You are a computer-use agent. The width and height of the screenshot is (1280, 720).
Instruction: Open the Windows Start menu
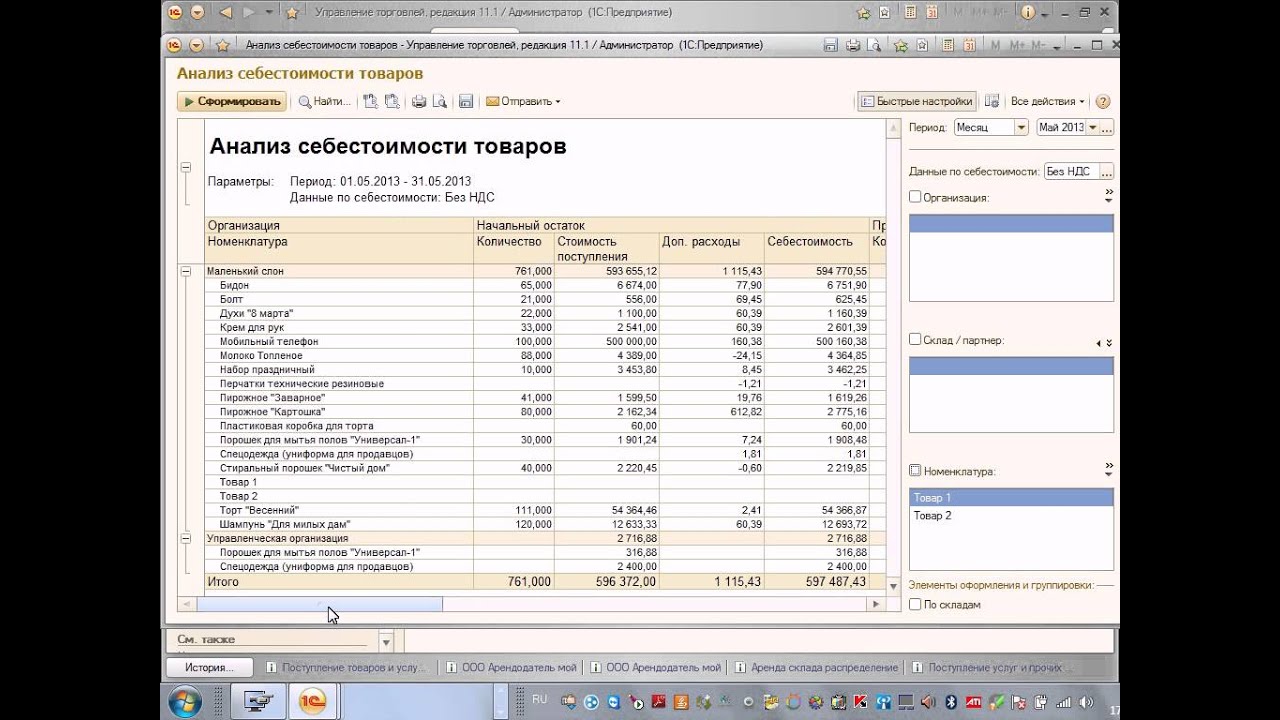coord(184,702)
